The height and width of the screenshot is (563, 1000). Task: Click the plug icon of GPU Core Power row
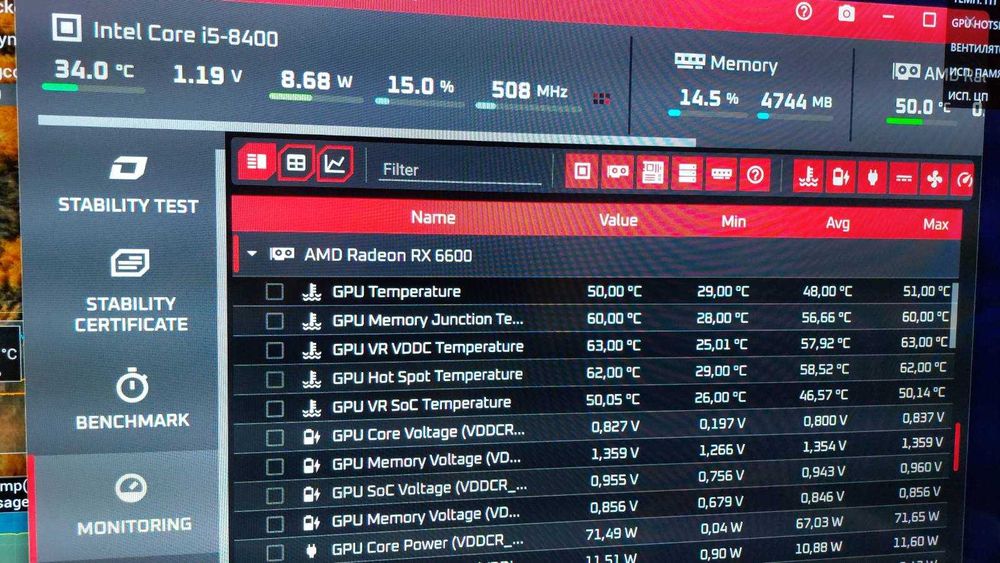tap(311, 550)
